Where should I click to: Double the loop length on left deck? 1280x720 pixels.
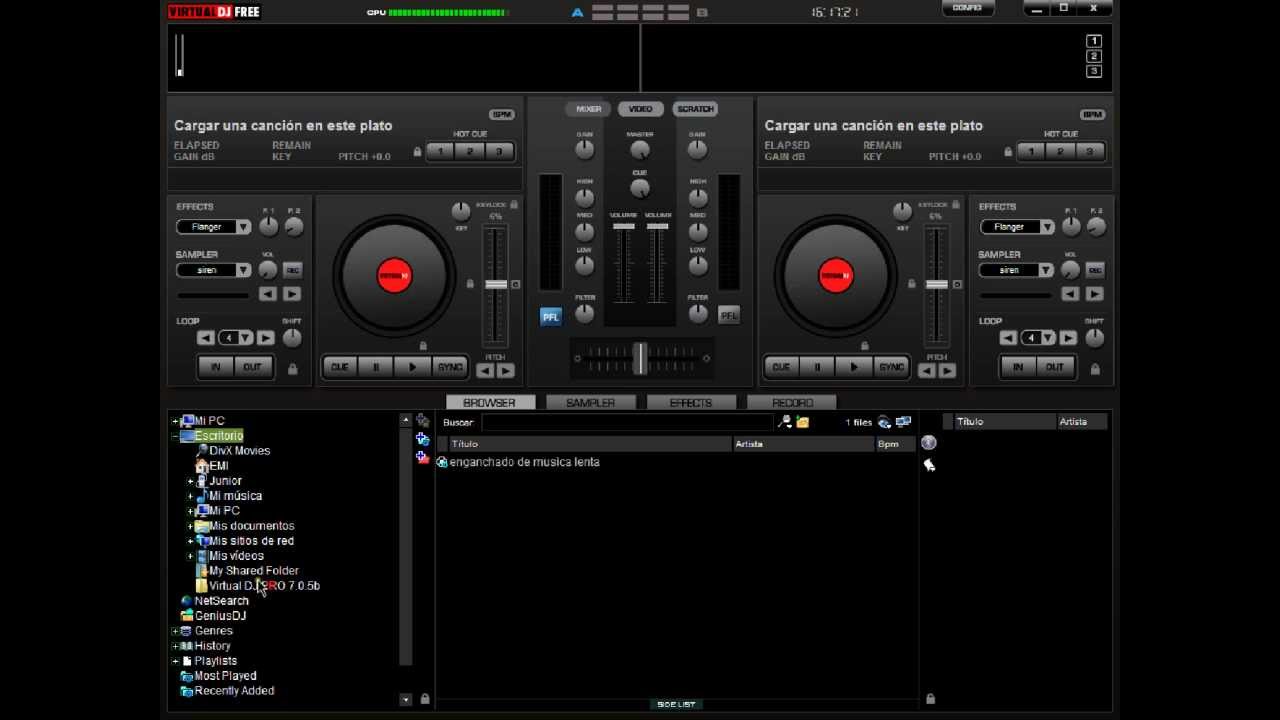pyautogui.click(x=265, y=338)
